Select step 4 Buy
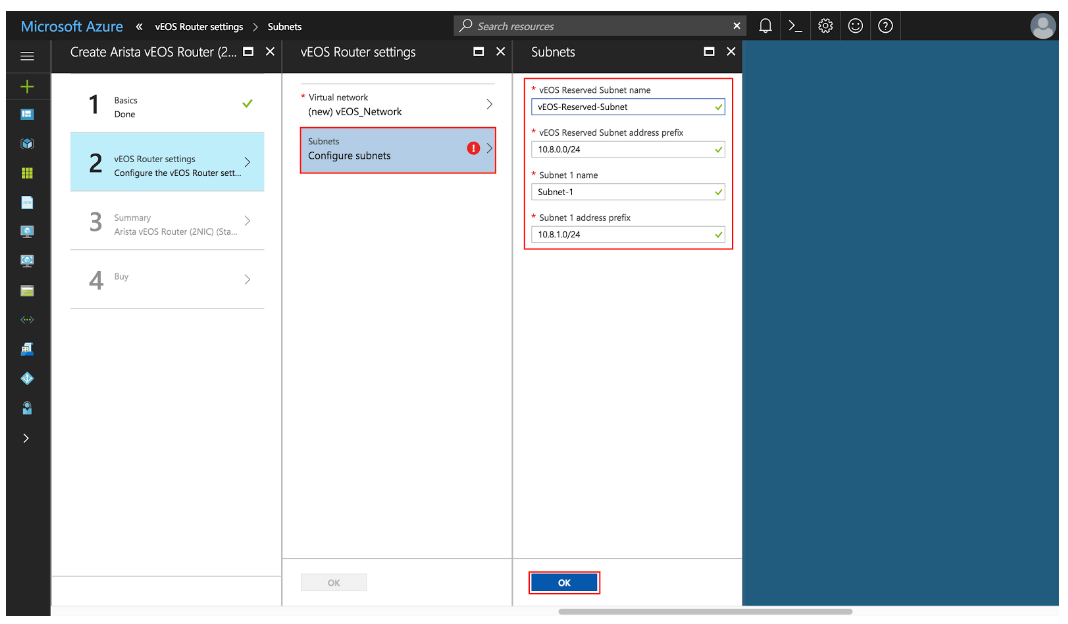This screenshot has width=1068, height=624. 167,279
